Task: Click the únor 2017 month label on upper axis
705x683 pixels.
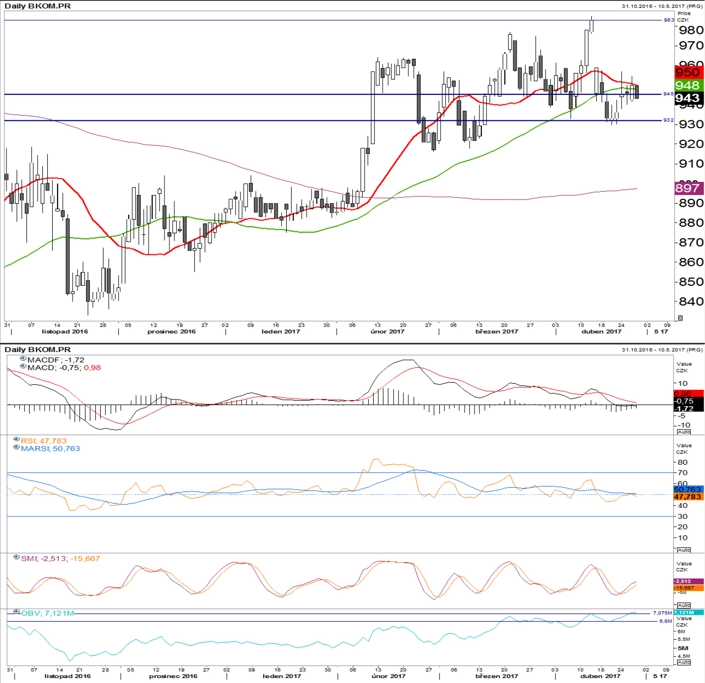Action: coord(387,331)
